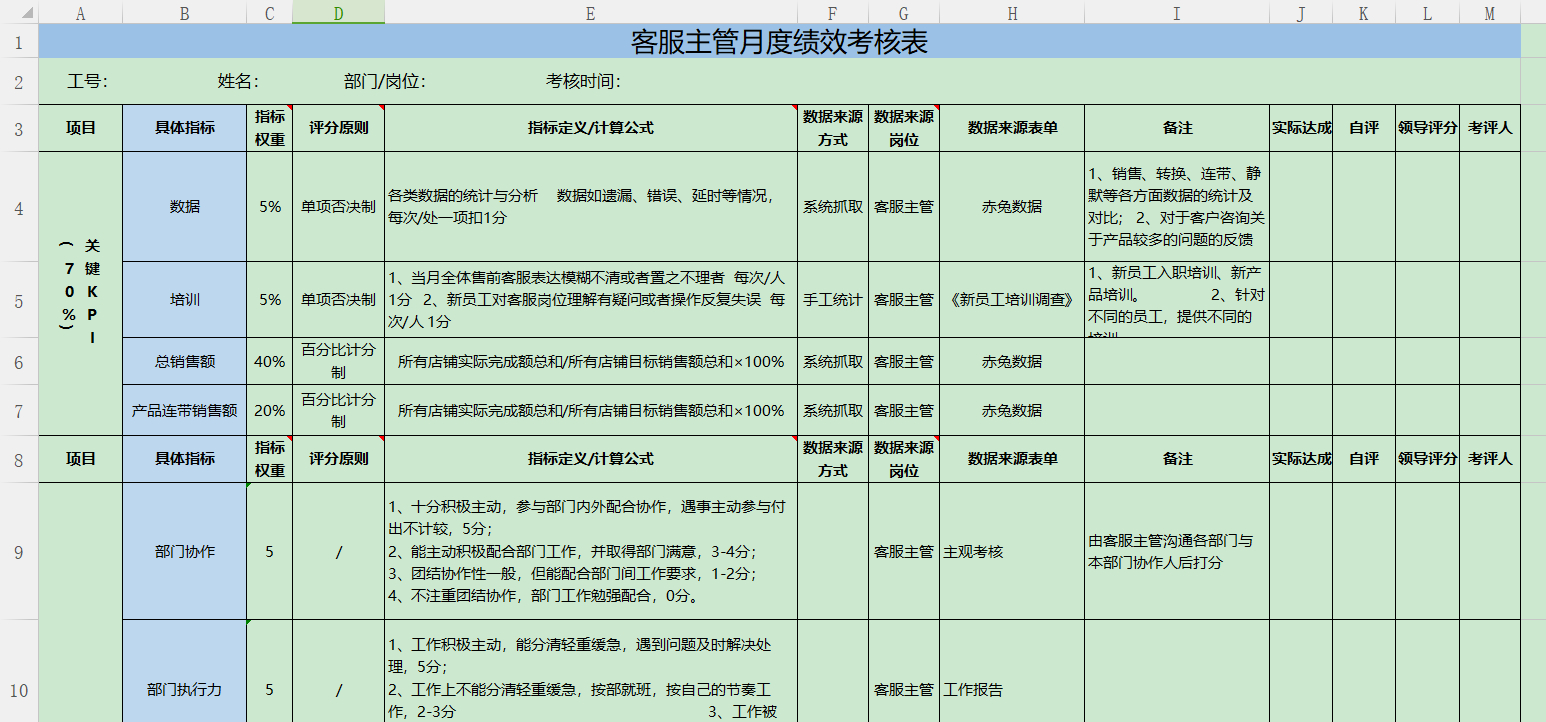Click 单项否决制 in the 数据 row
The image size is (1546, 722).
338,207
